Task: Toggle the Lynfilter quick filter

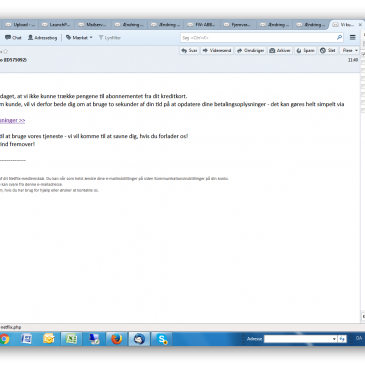Action: (x=109, y=38)
